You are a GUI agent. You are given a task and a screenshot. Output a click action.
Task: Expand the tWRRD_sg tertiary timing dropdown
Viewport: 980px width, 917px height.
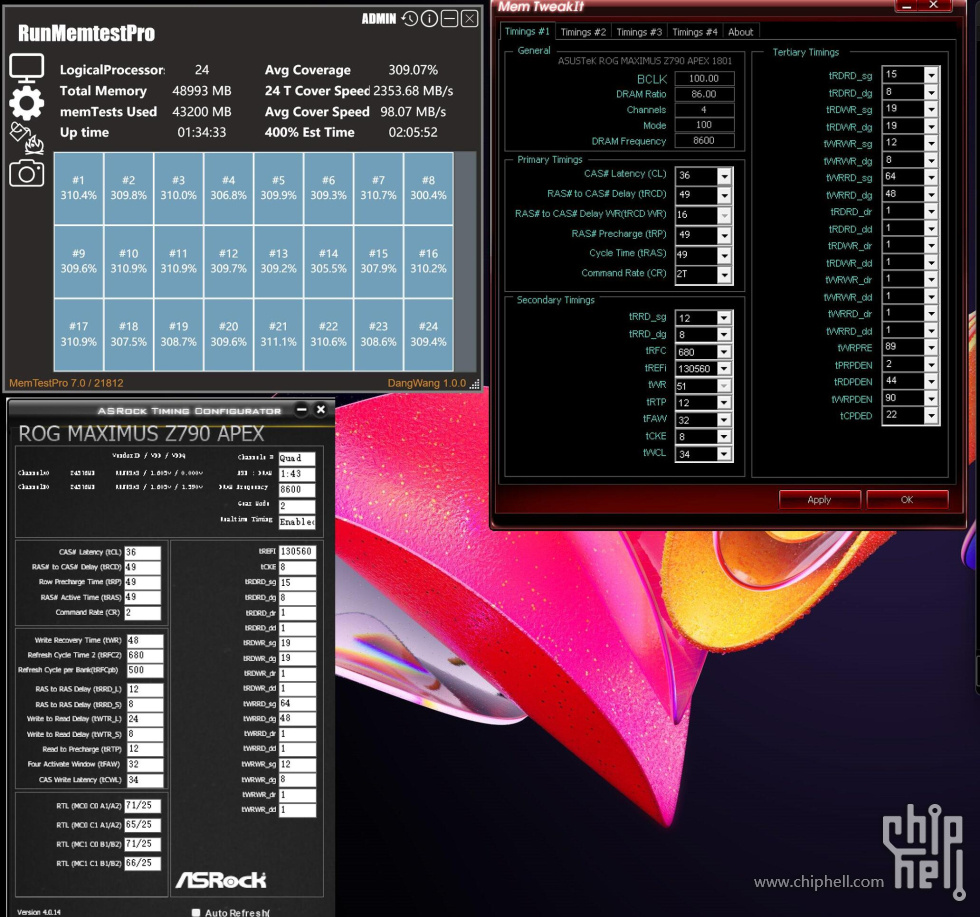[931, 178]
